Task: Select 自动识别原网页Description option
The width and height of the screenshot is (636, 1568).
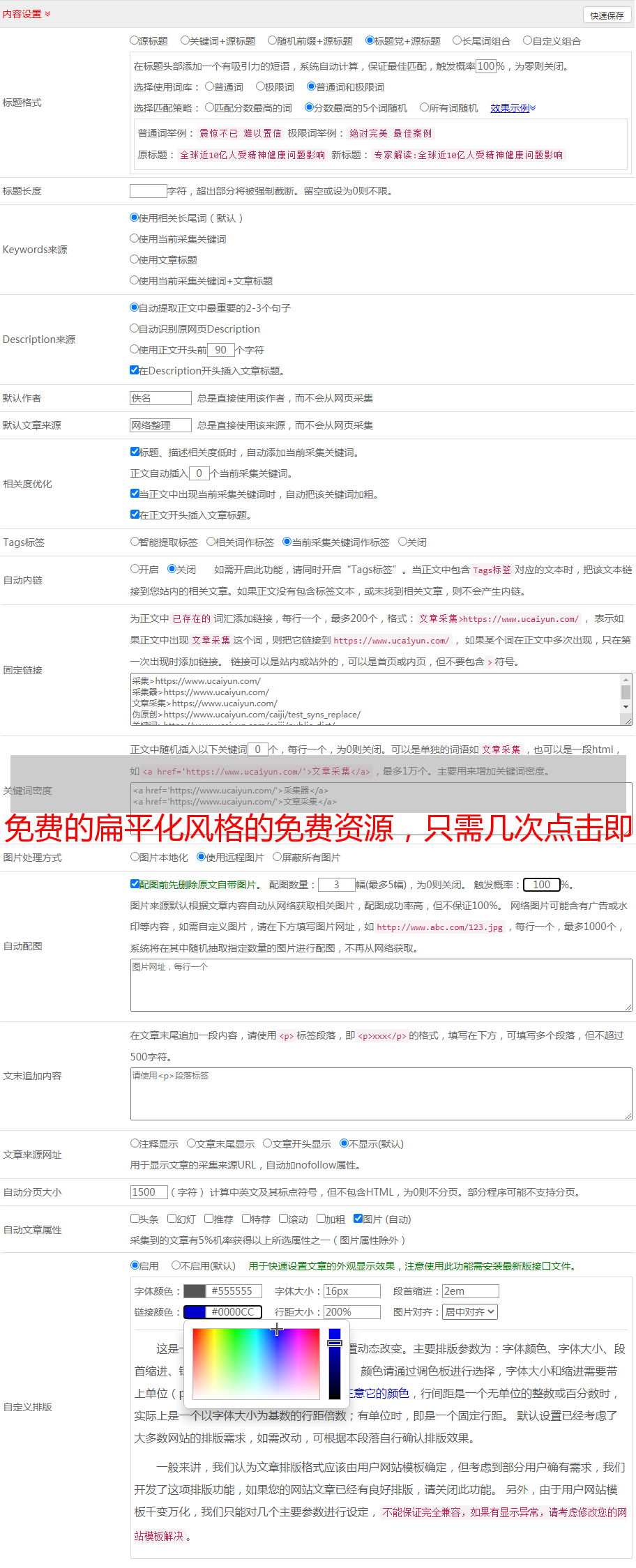Action: click(x=135, y=328)
